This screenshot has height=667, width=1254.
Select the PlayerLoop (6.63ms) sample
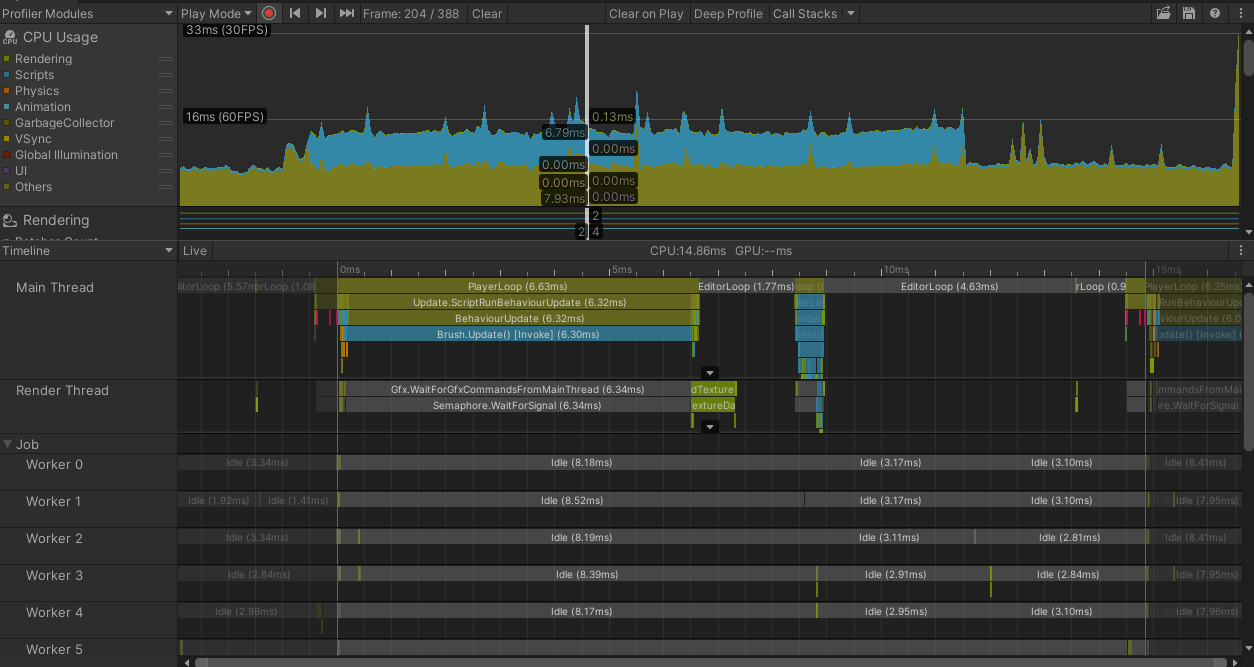coord(517,286)
